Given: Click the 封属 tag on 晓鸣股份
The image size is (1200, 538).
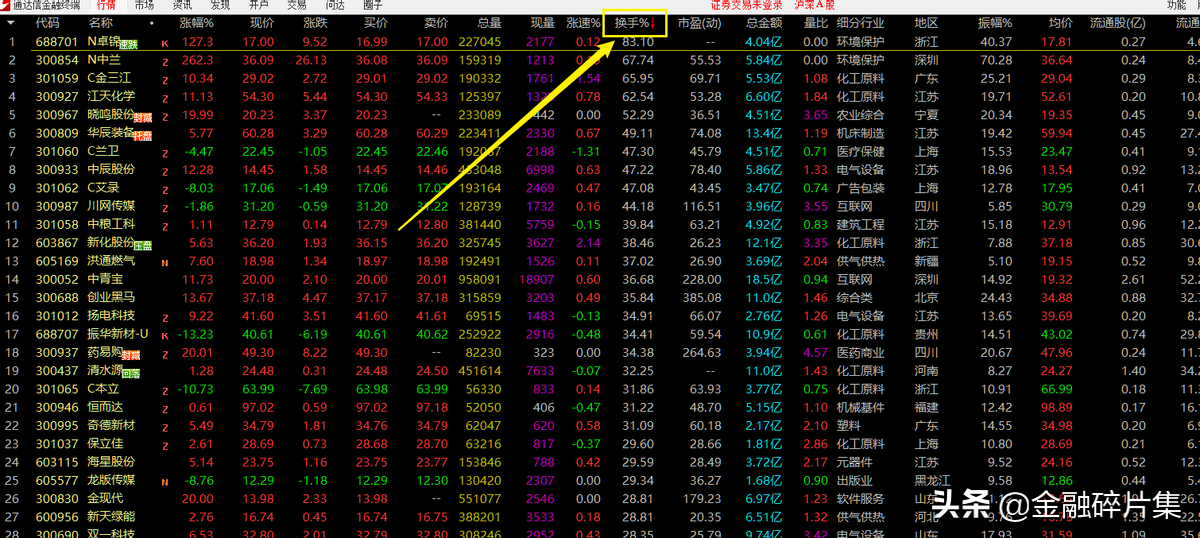Looking at the screenshot, I should pyautogui.click(x=143, y=116).
